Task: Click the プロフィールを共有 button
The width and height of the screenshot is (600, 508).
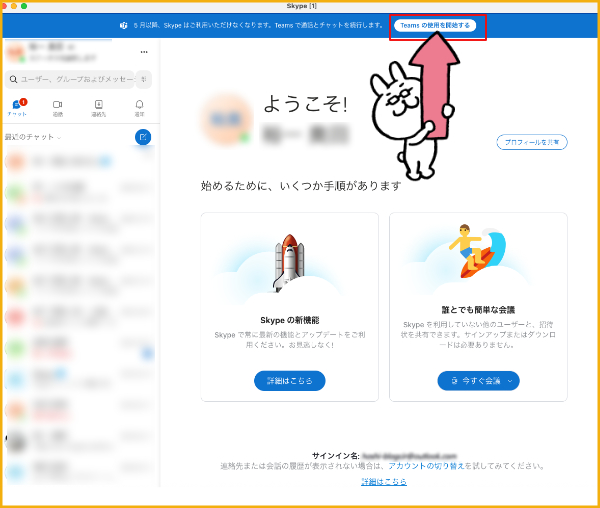Action: [532, 142]
